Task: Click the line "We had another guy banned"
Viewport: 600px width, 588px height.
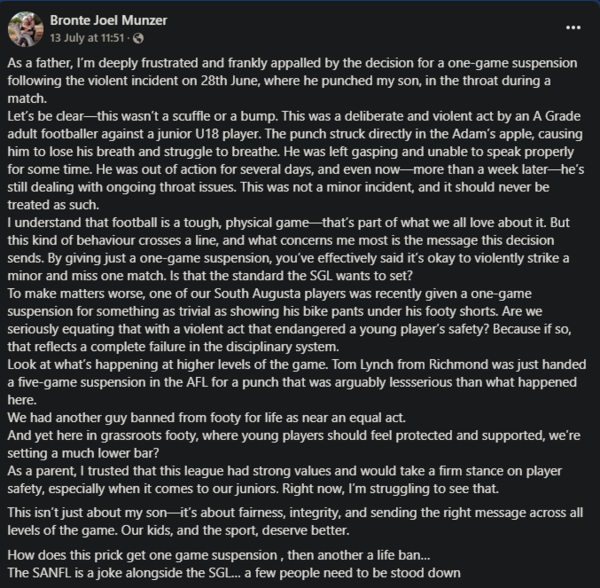Action: (207, 417)
